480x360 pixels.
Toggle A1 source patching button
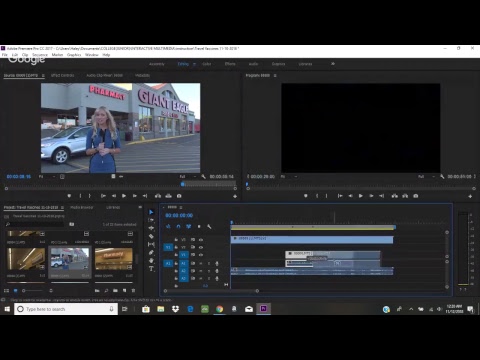pyautogui.click(x=168, y=263)
